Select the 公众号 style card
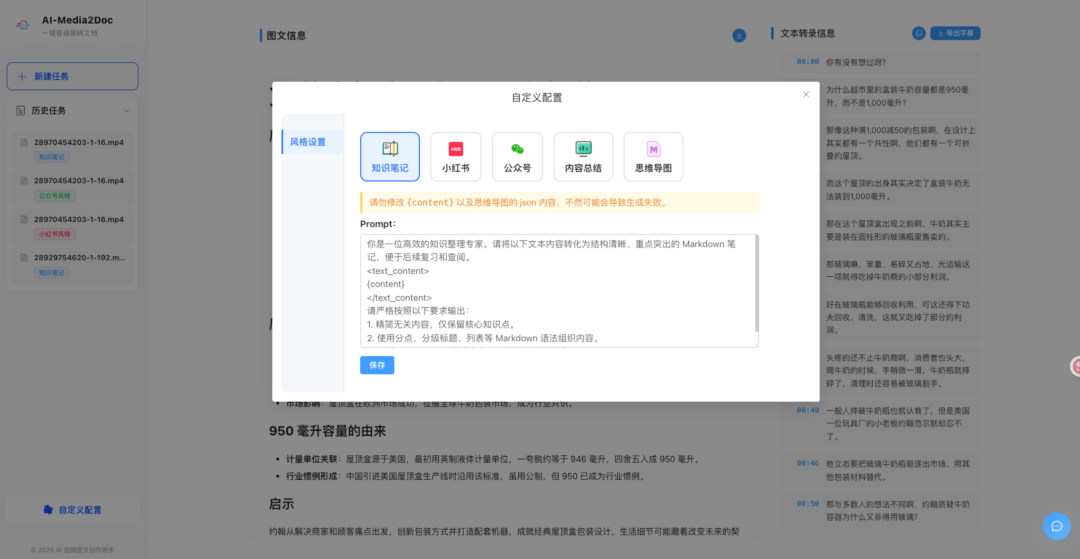Screen dimensions: 1080x559 (x=517, y=156)
